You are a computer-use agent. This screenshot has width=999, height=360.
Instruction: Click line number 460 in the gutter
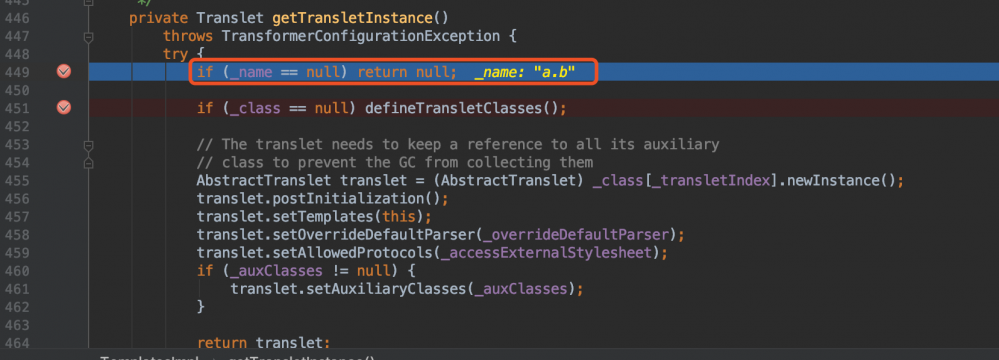click(16, 271)
